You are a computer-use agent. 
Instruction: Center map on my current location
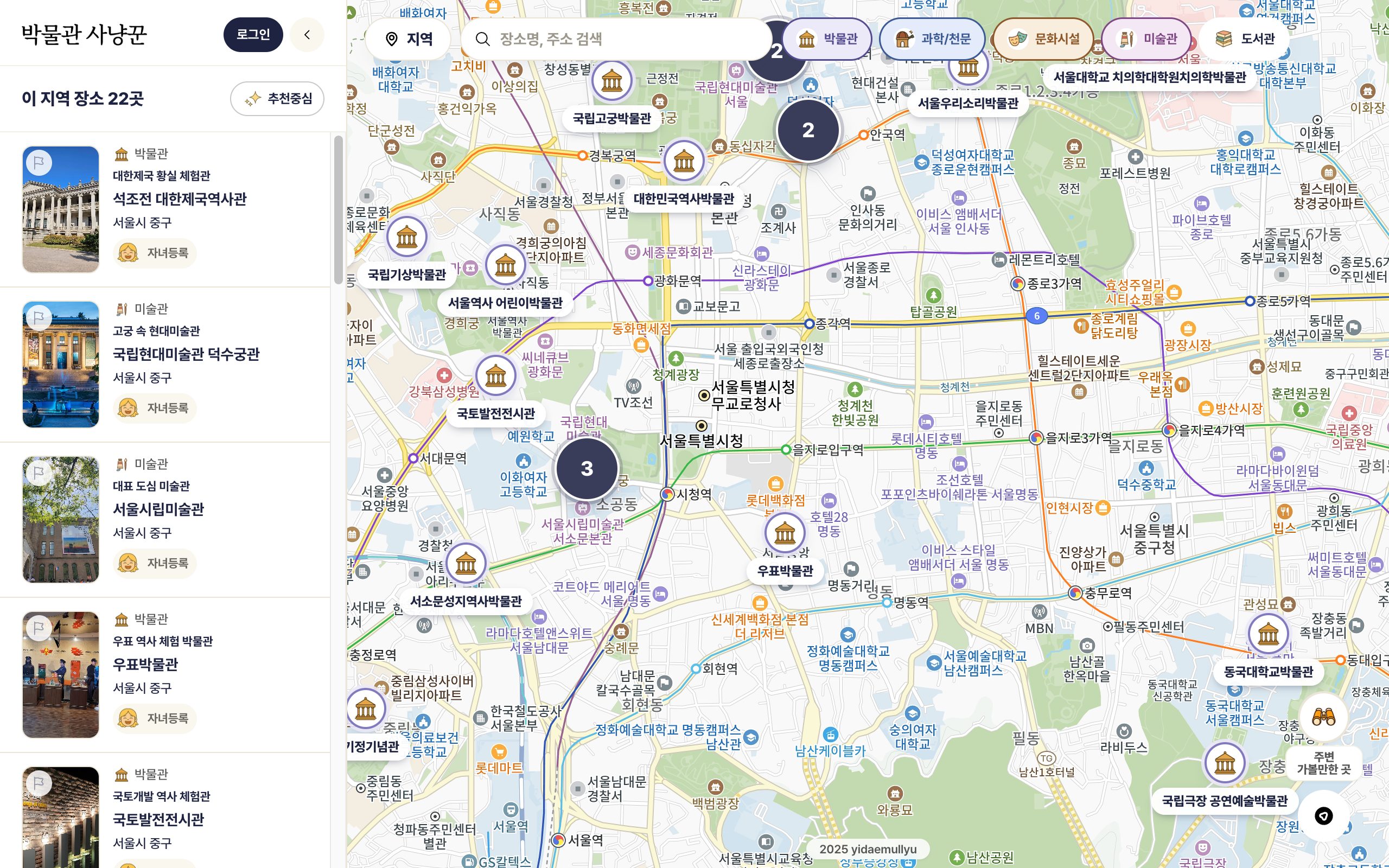pos(1323,816)
